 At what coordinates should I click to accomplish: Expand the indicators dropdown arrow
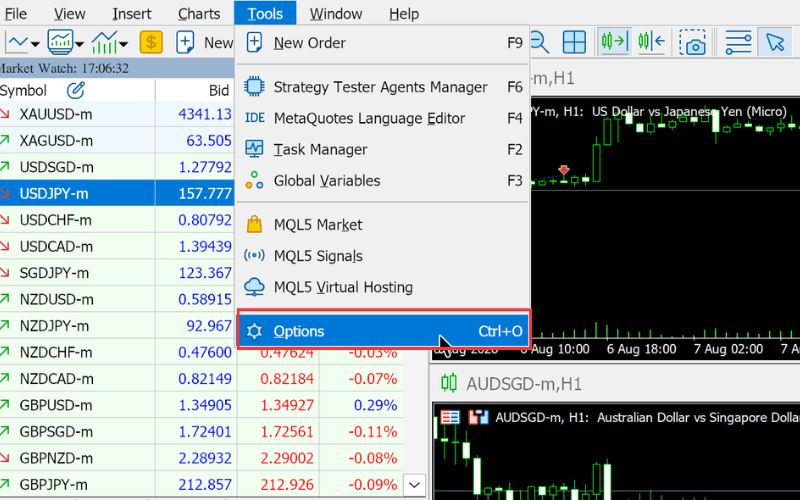123,44
